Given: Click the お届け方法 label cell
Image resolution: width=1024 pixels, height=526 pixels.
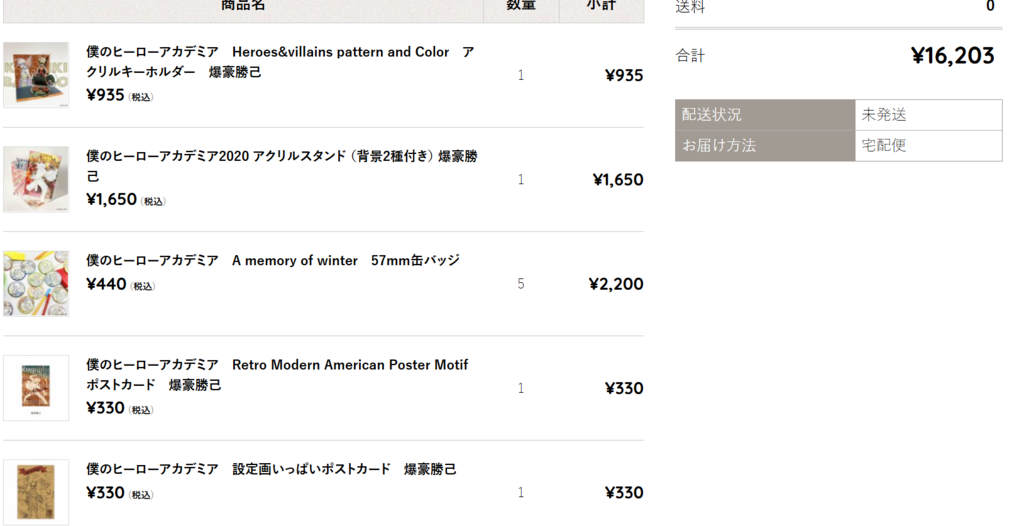Looking at the screenshot, I should point(765,146).
